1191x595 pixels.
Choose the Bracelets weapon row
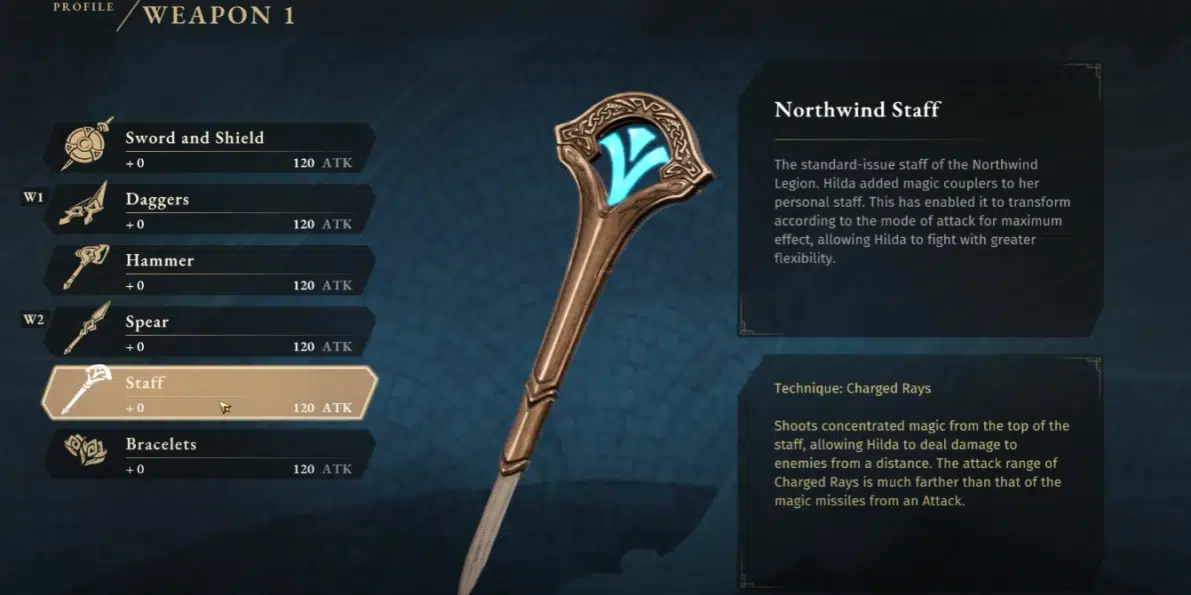tap(209, 455)
